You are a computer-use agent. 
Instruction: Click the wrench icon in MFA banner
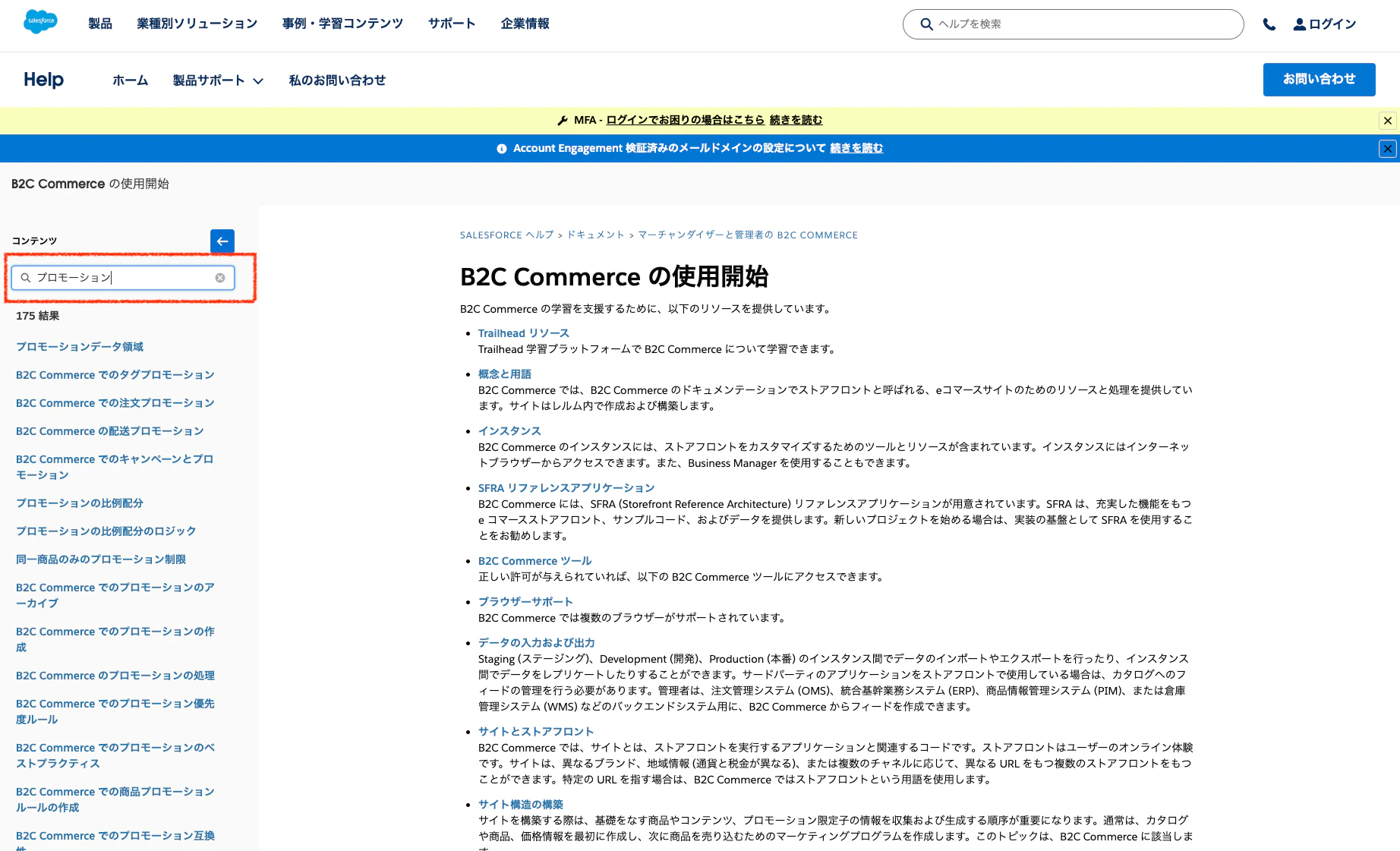coord(563,121)
